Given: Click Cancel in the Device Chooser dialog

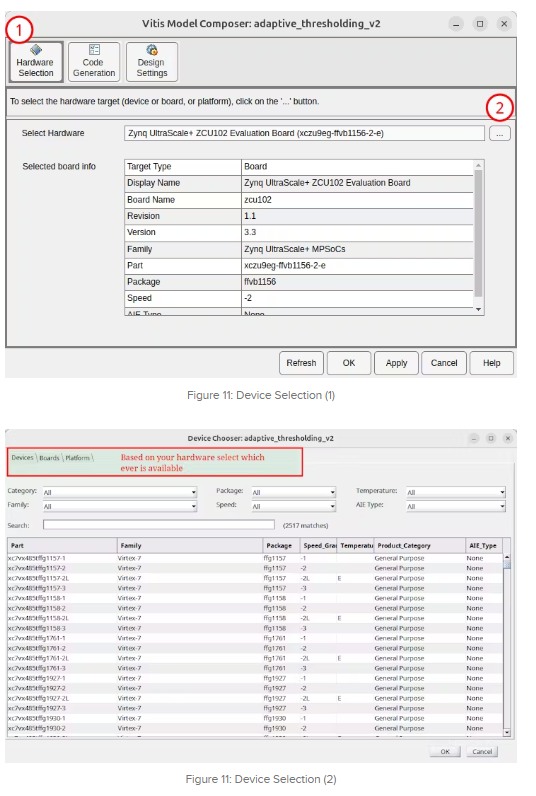Looking at the screenshot, I should [482, 751].
